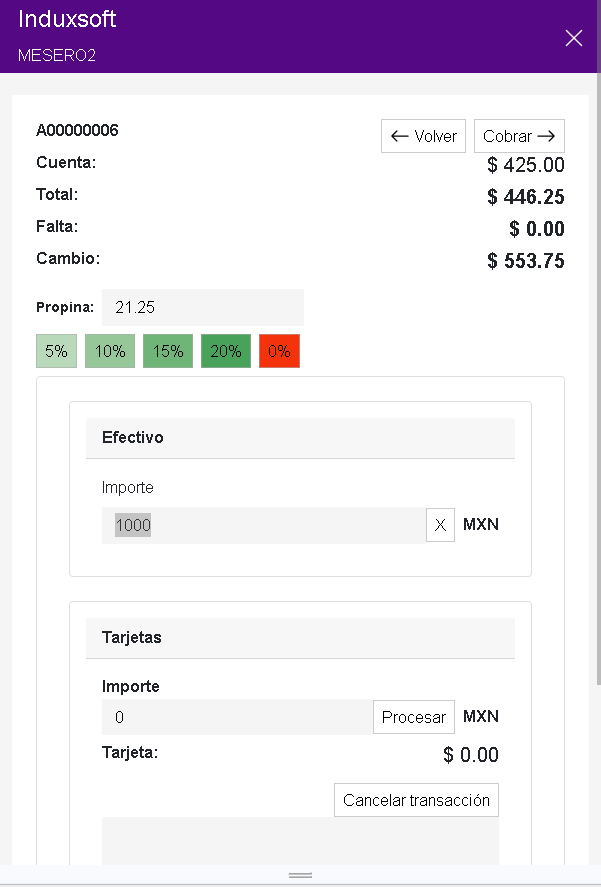Apply the 5% tip option
601x887 pixels.
(56, 351)
